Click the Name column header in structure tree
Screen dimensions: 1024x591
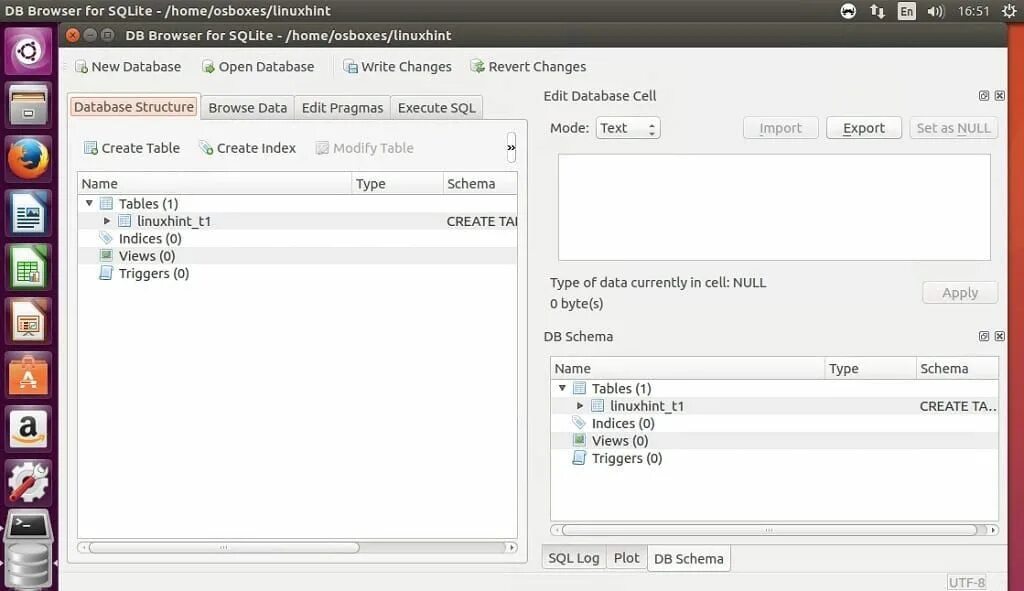pyautogui.click(x=214, y=184)
